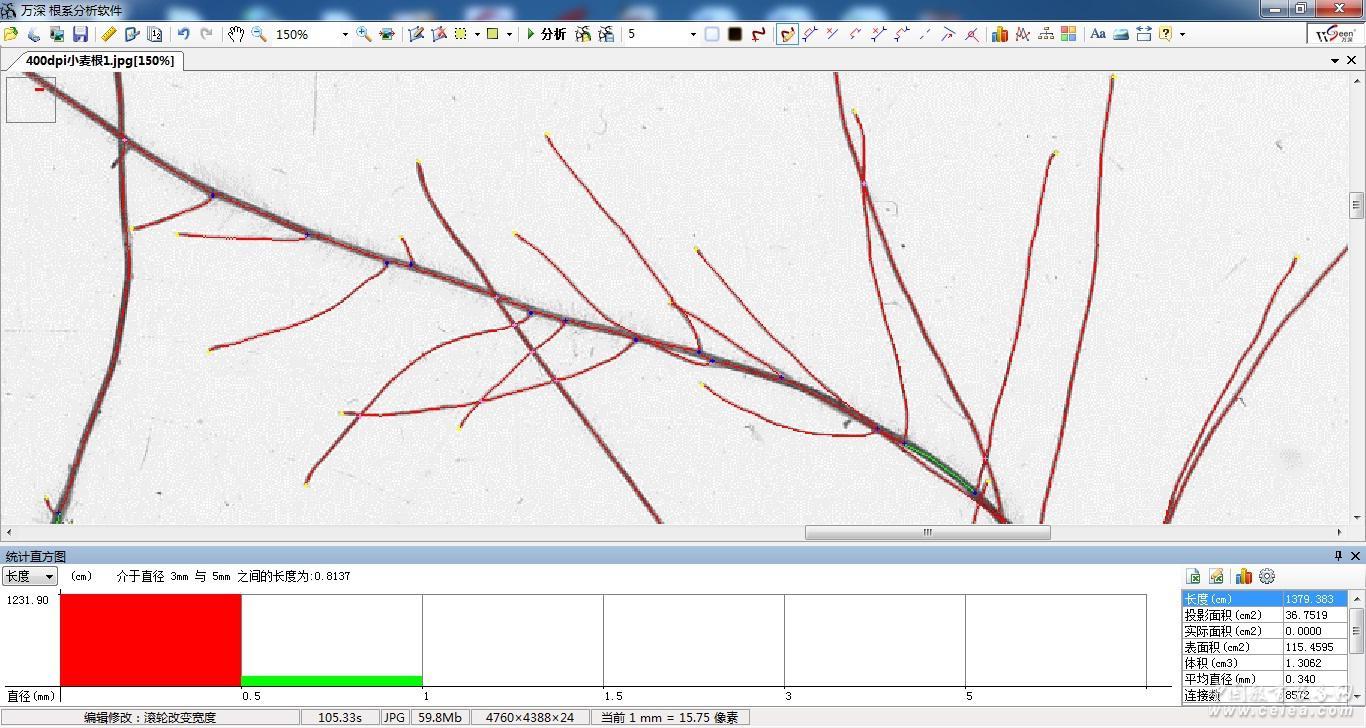Toggle the highlighted root edit pen tool

coord(787,34)
